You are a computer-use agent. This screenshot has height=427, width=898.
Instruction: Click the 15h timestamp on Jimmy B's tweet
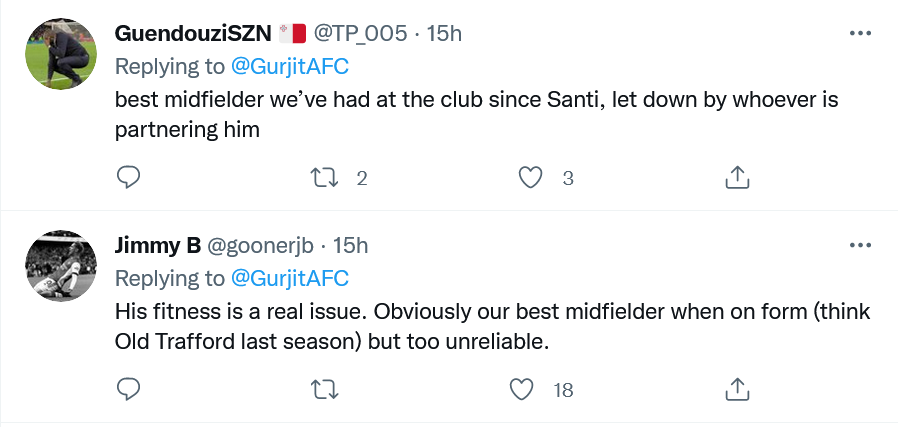[x=351, y=244]
